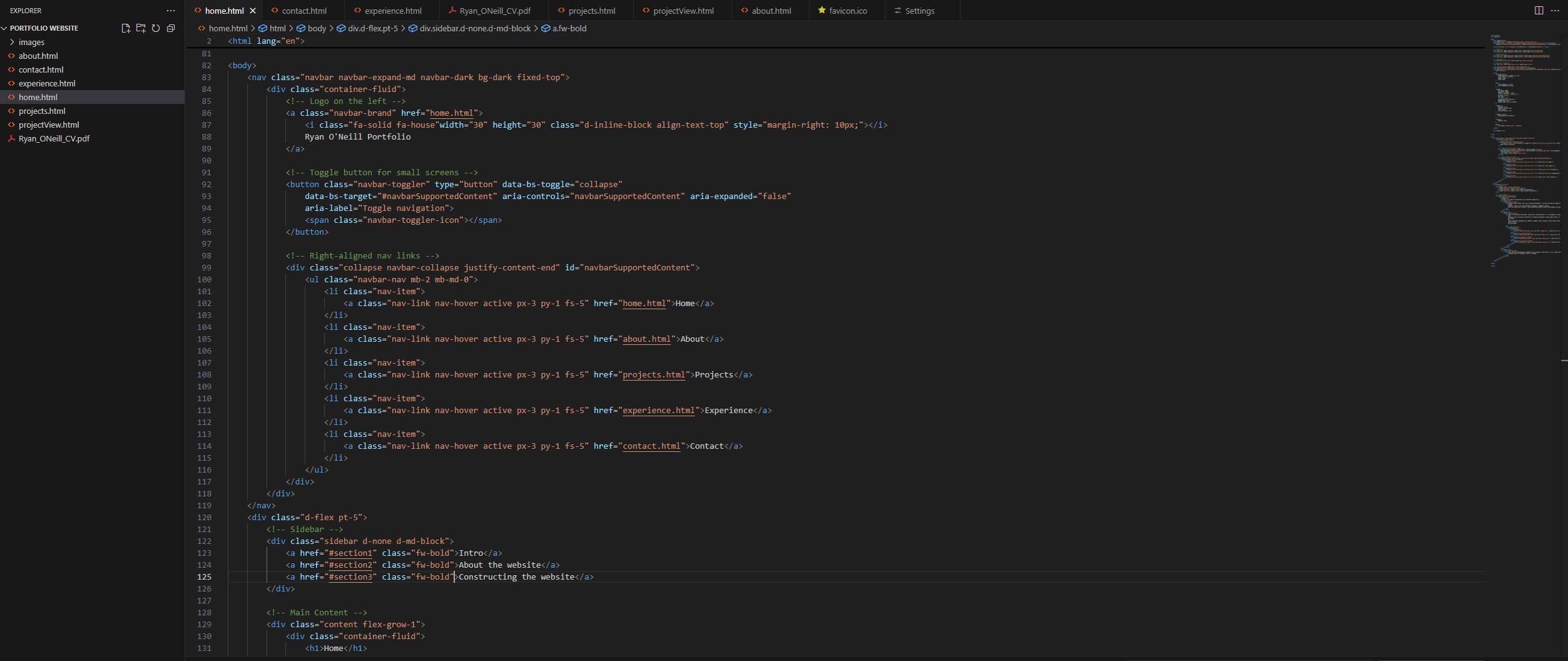Click the html breadcrumb symbol icon
This screenshot has height=661, width=1568.
[x=263, y=28]
